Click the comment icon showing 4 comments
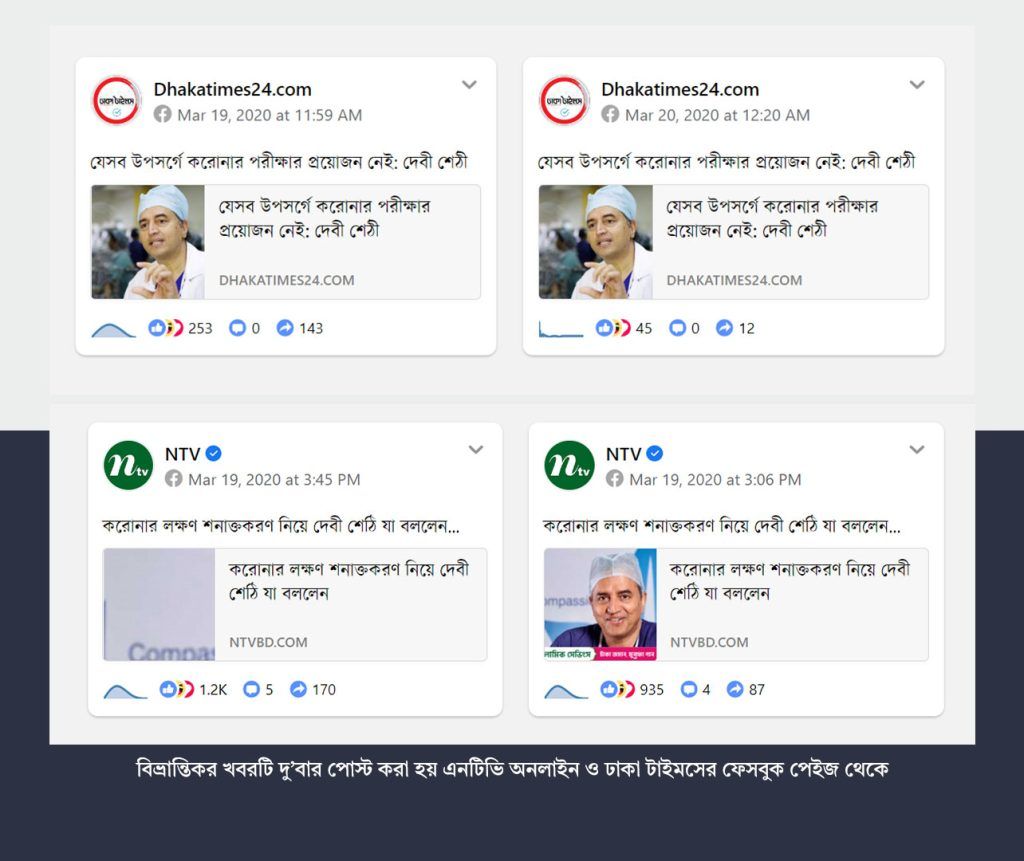The image size is (1024, 861). pos(688,689)
